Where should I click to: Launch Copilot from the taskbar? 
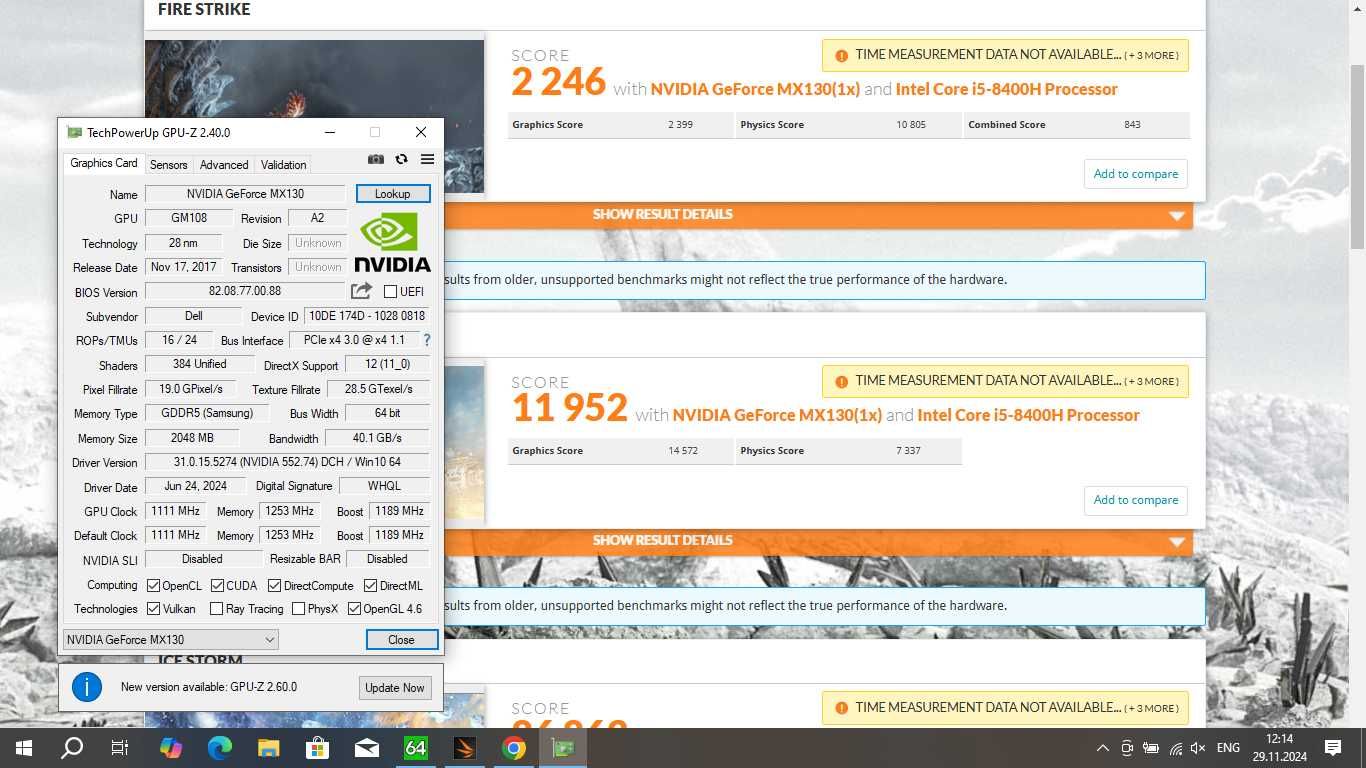pos(171,747)
